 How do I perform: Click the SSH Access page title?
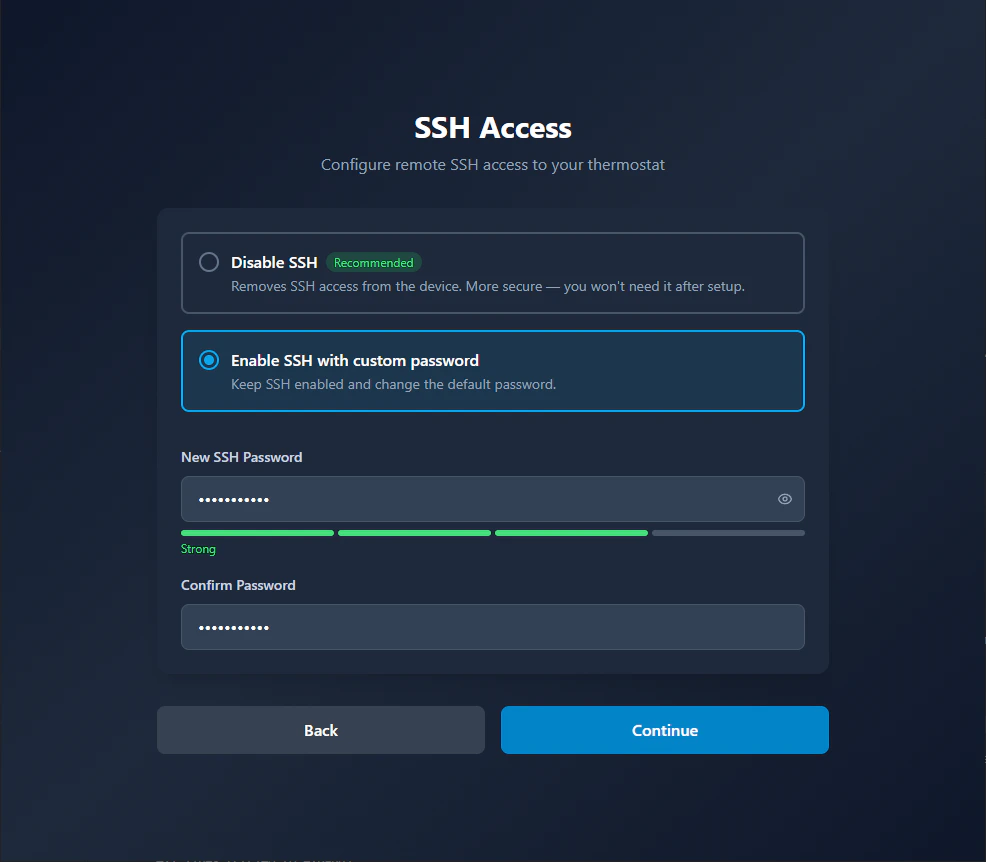tap(492, 128)
